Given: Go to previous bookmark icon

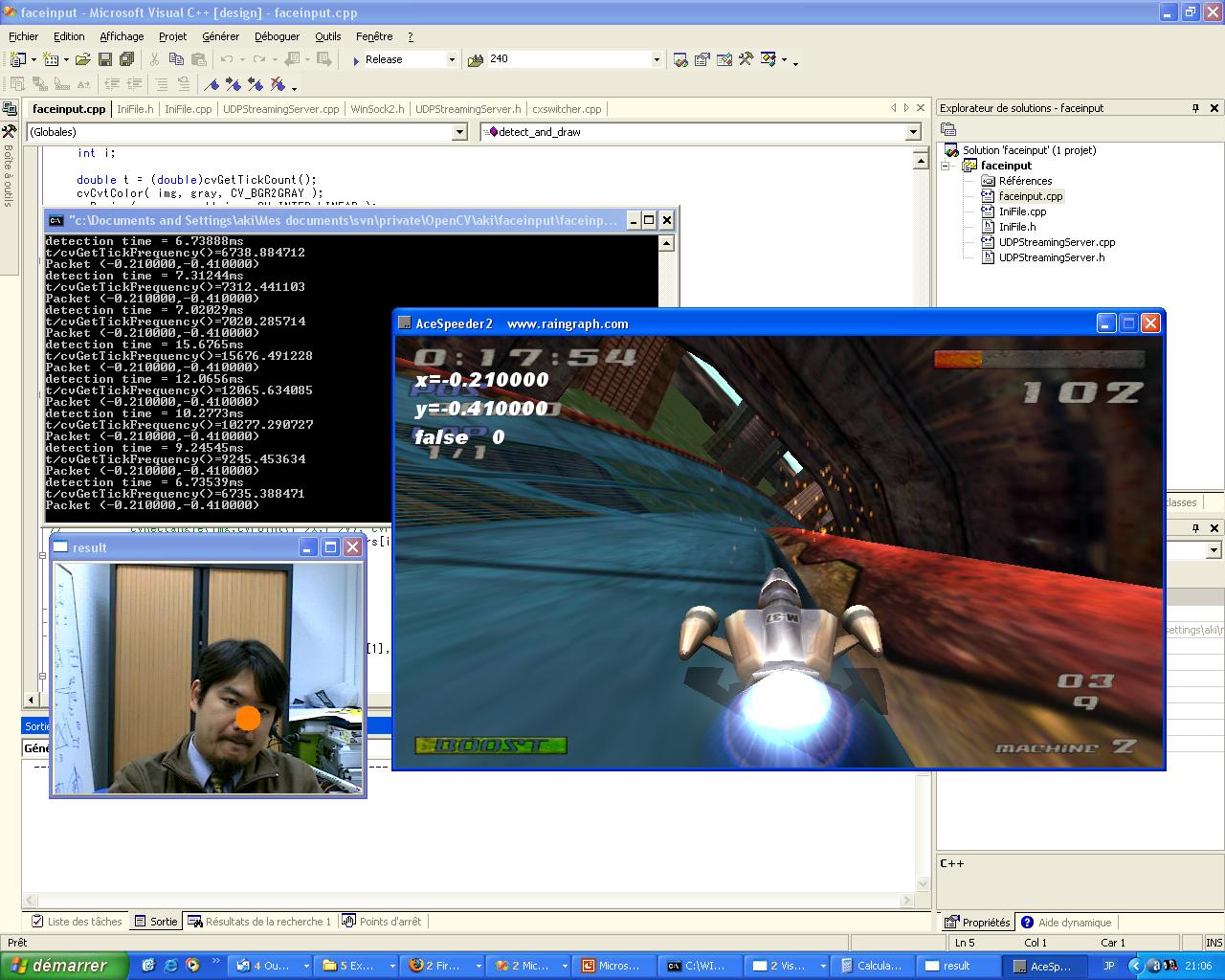Looking at the screenshot, I should tap(256, 84).
